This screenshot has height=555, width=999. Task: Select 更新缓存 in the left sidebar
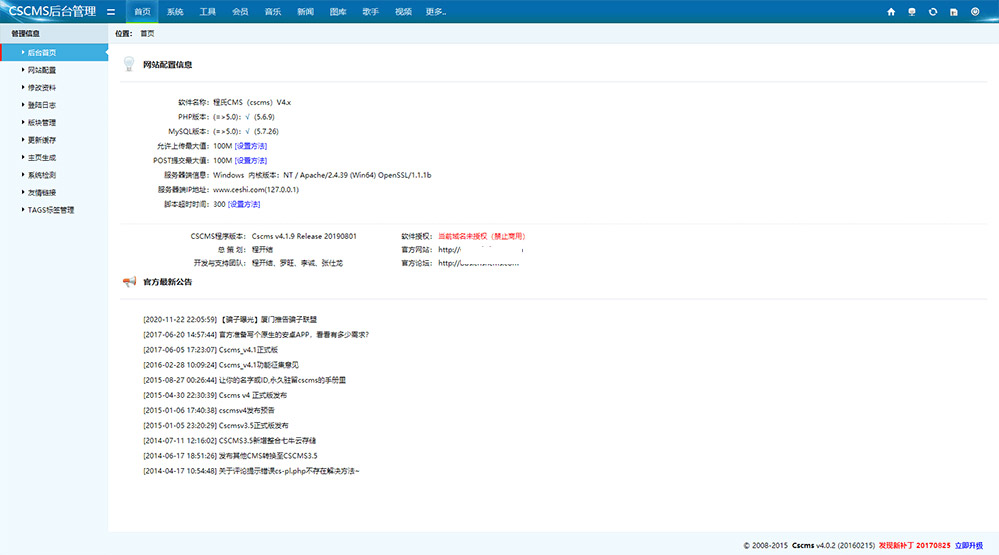42,140
